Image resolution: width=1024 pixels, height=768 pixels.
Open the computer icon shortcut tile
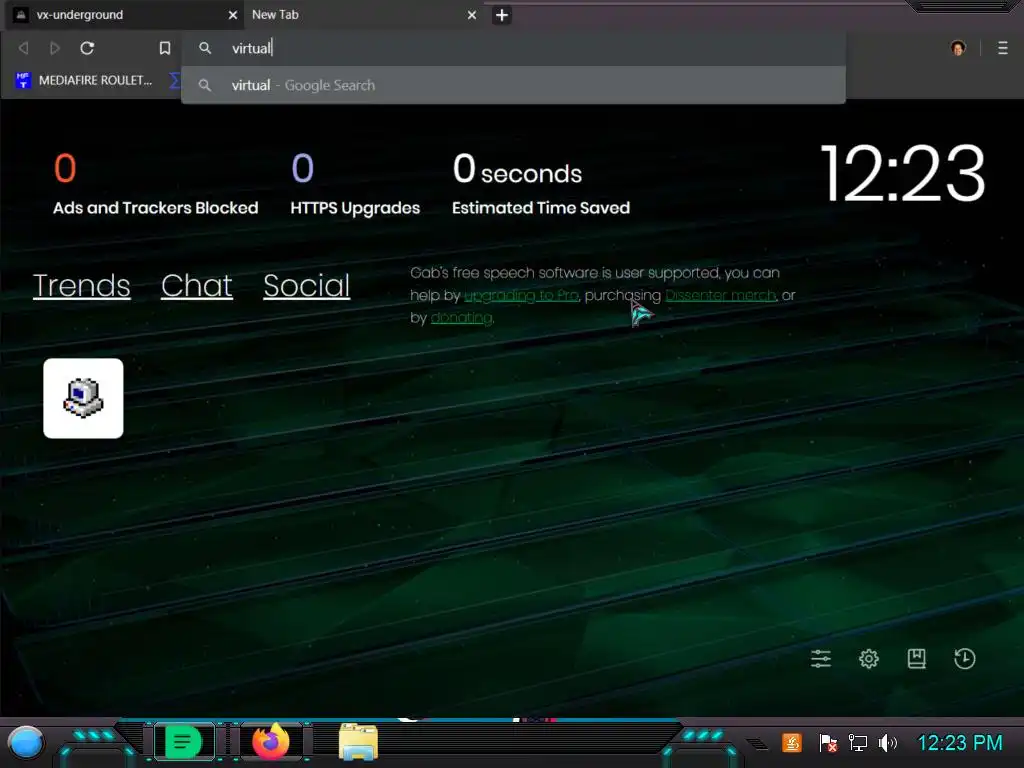83,398
